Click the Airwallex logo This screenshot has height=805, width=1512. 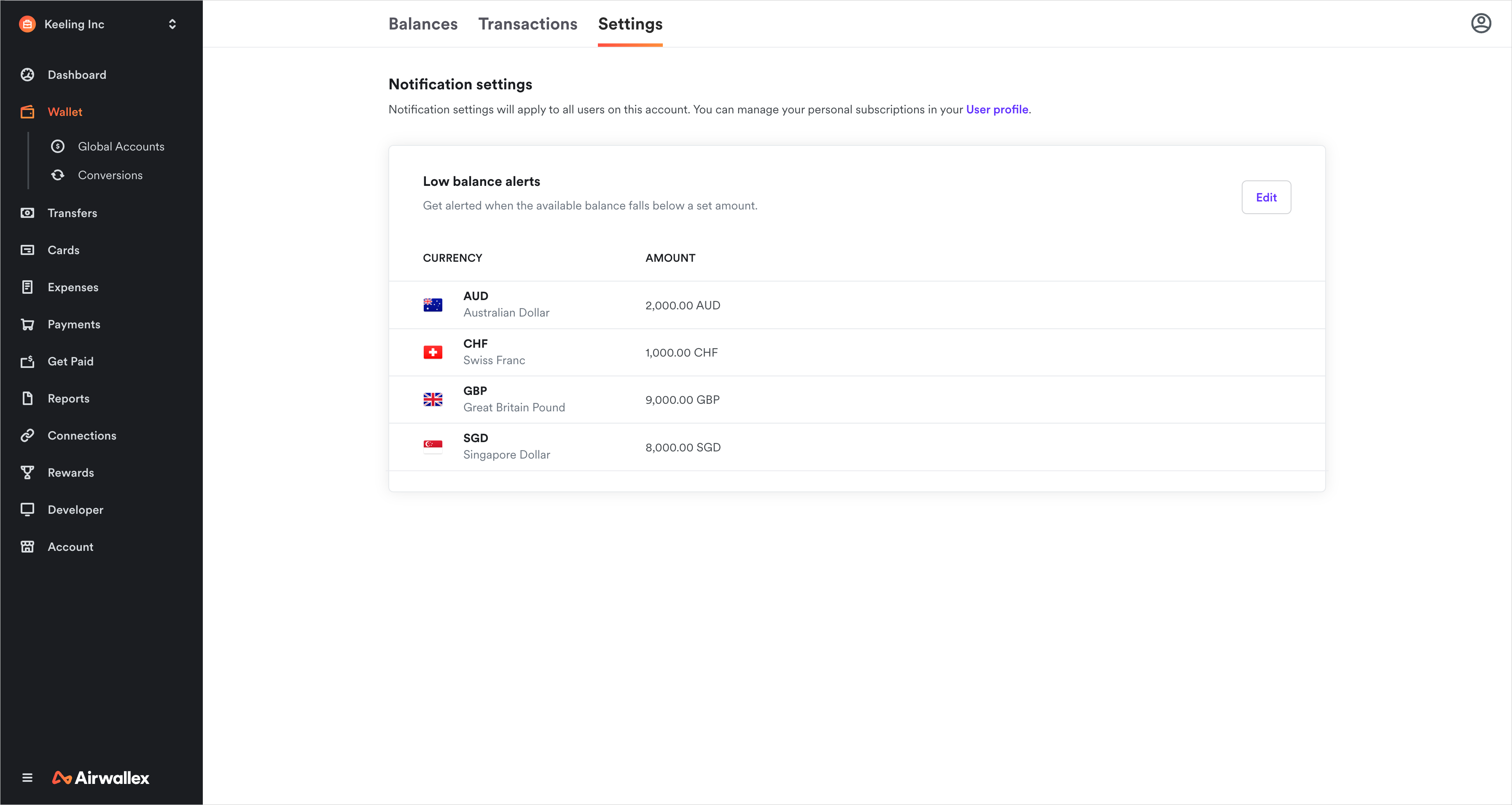[x=100, y=778]
